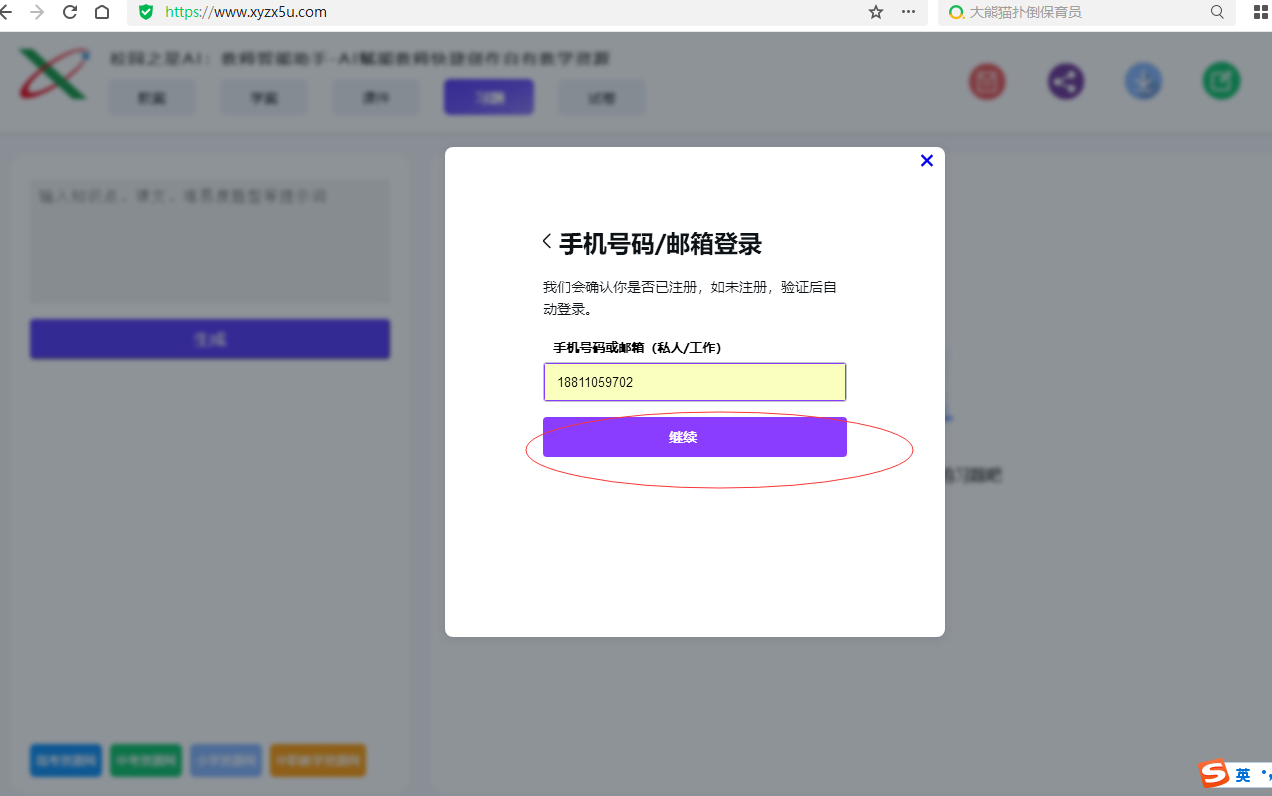
Task: Open the browser apps grid icon
Action: click(x=1260, y=12)
